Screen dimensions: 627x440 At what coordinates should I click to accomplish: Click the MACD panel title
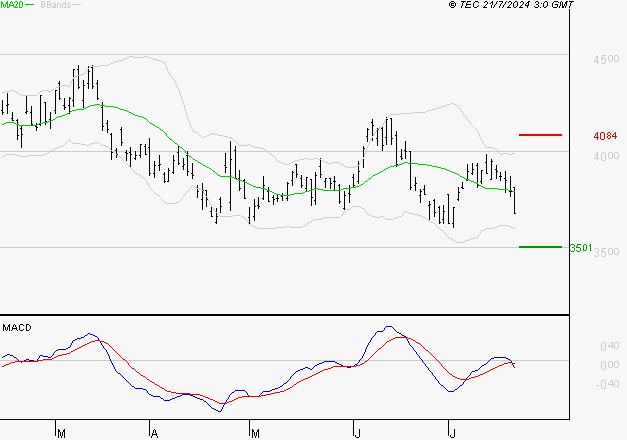tap(17, 328)
